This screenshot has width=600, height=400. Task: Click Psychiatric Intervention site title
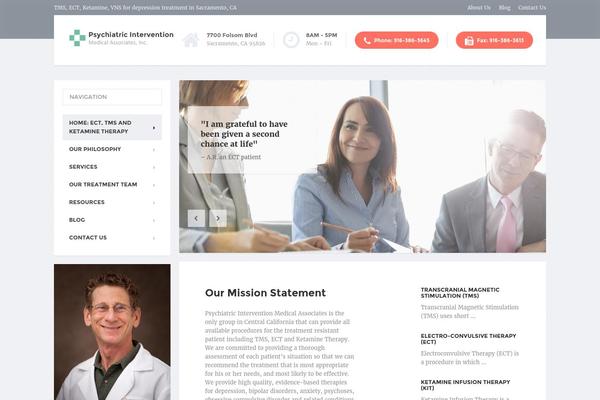tap(131, 34)
